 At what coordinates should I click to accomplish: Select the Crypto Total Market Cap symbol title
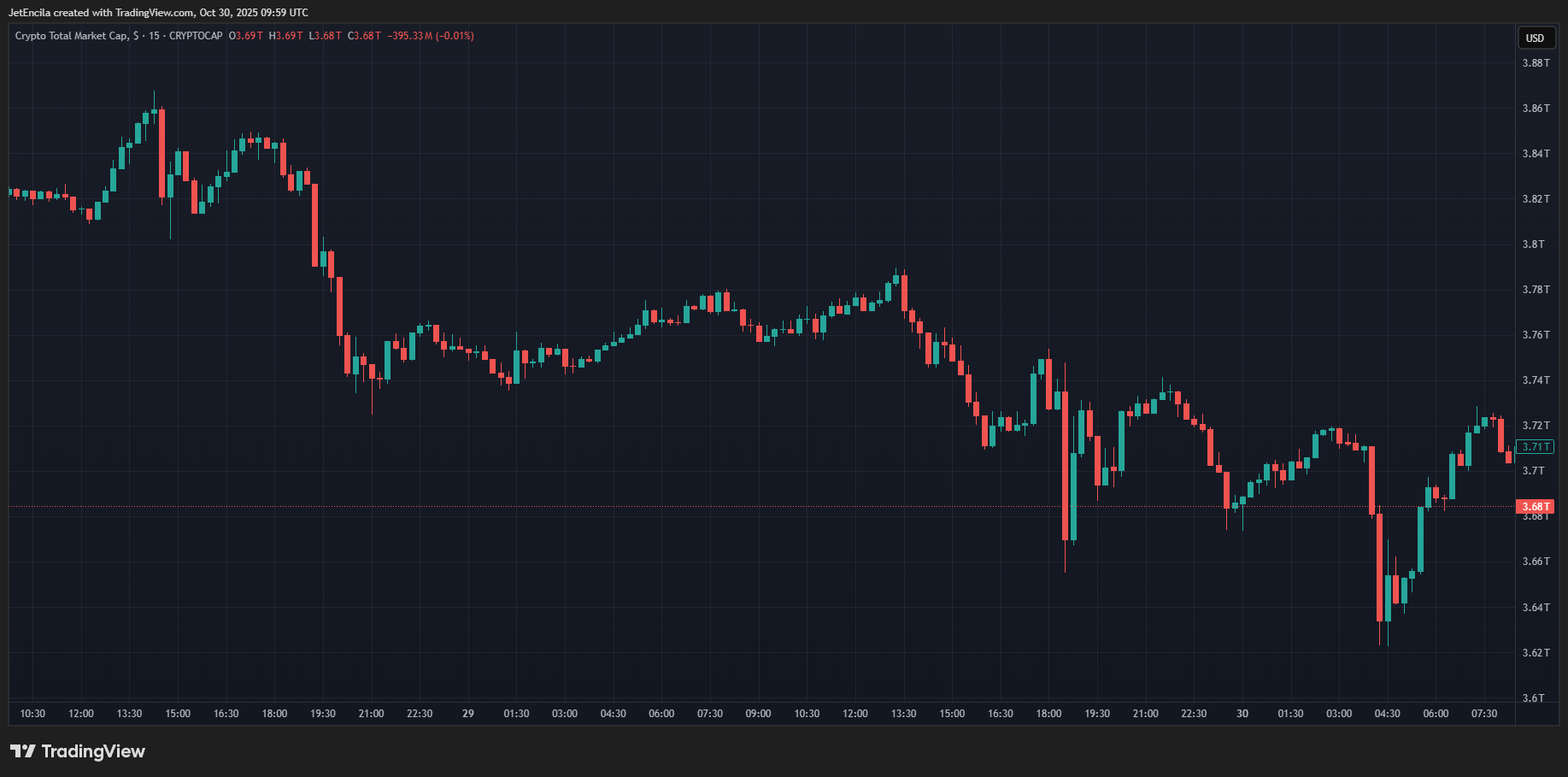point(71,36)
